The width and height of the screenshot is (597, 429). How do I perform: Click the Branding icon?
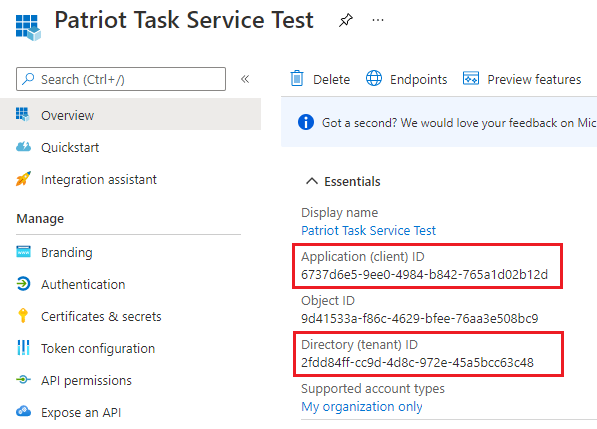click(x=23, y=252)
